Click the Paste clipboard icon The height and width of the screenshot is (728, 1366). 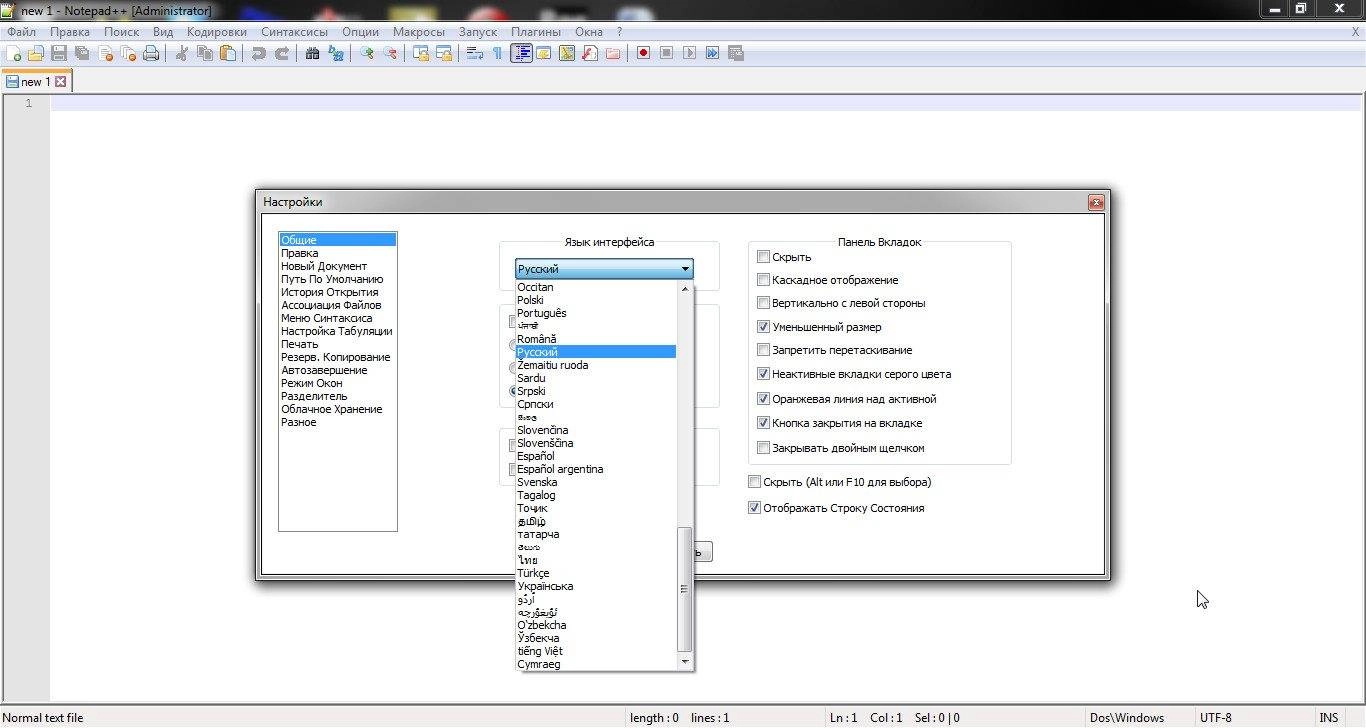point(228,53)
